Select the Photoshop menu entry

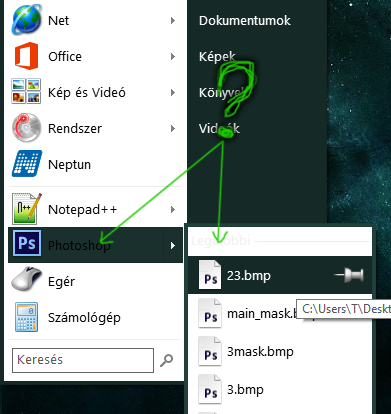coord(95,245)
